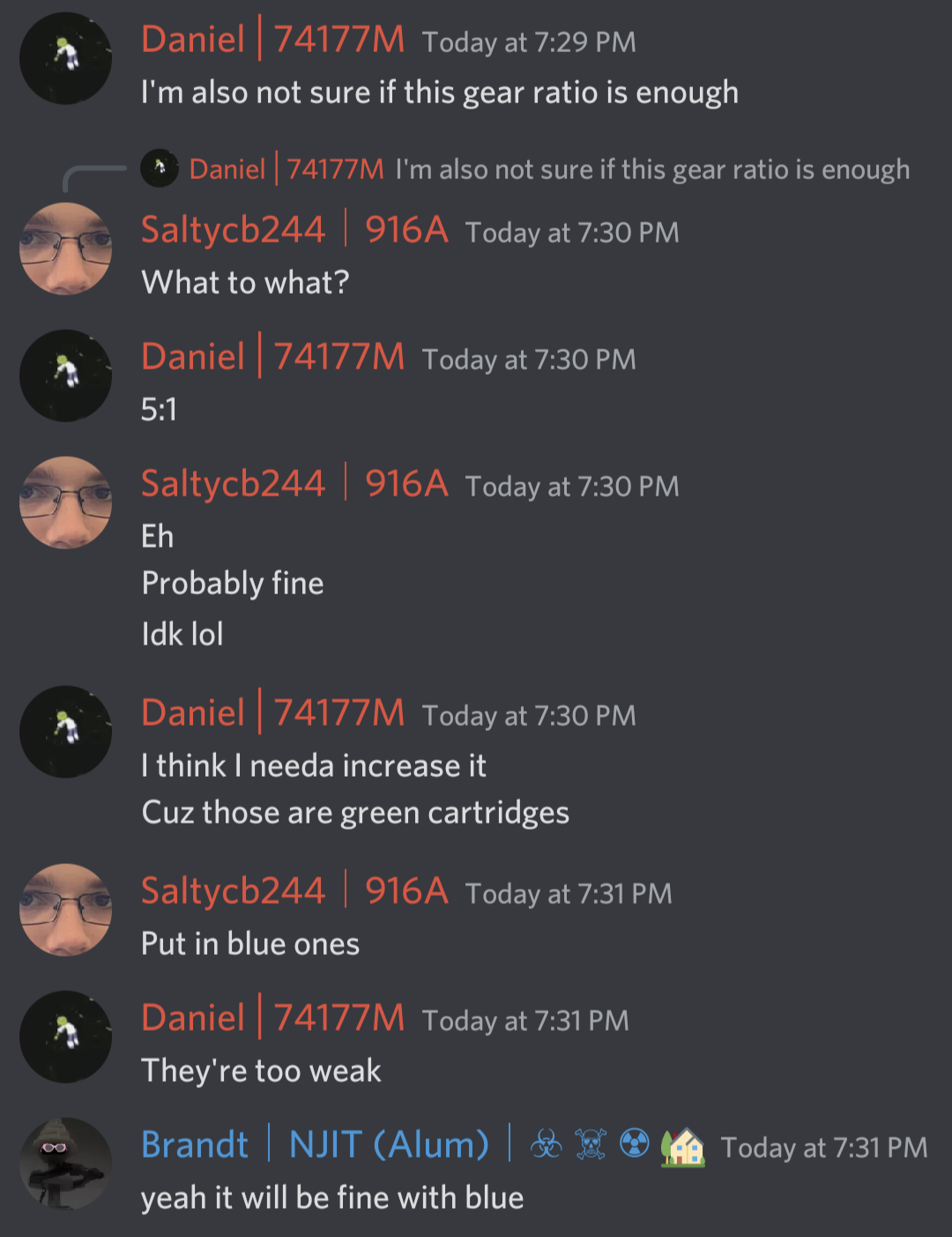Click the skull and crossbones emoji by Brandt
Screen dimensions: 952x1237
(591, 1145)
